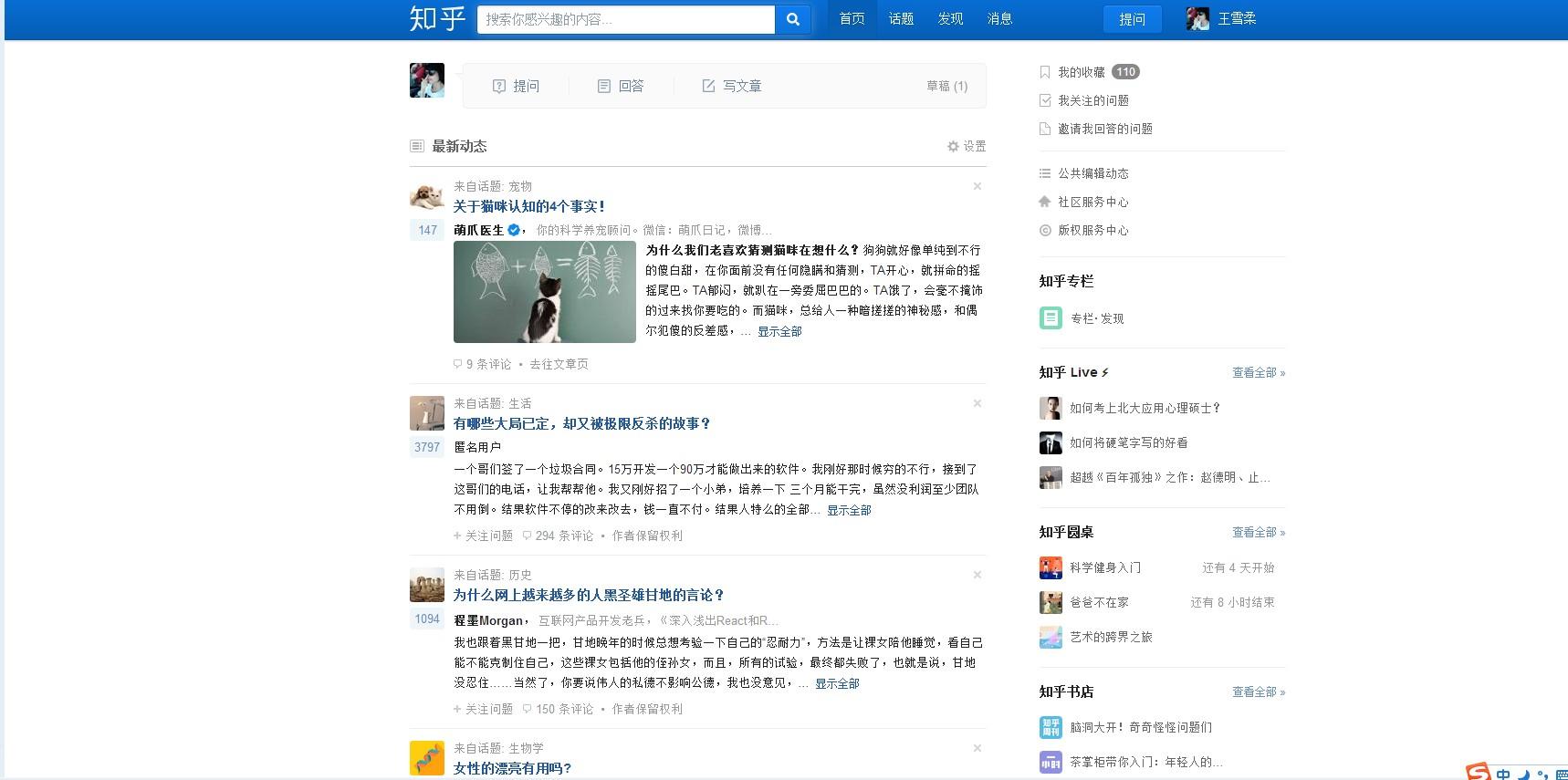Open Live 如何考上北大应用心理硕士

tap(1145, 408)
